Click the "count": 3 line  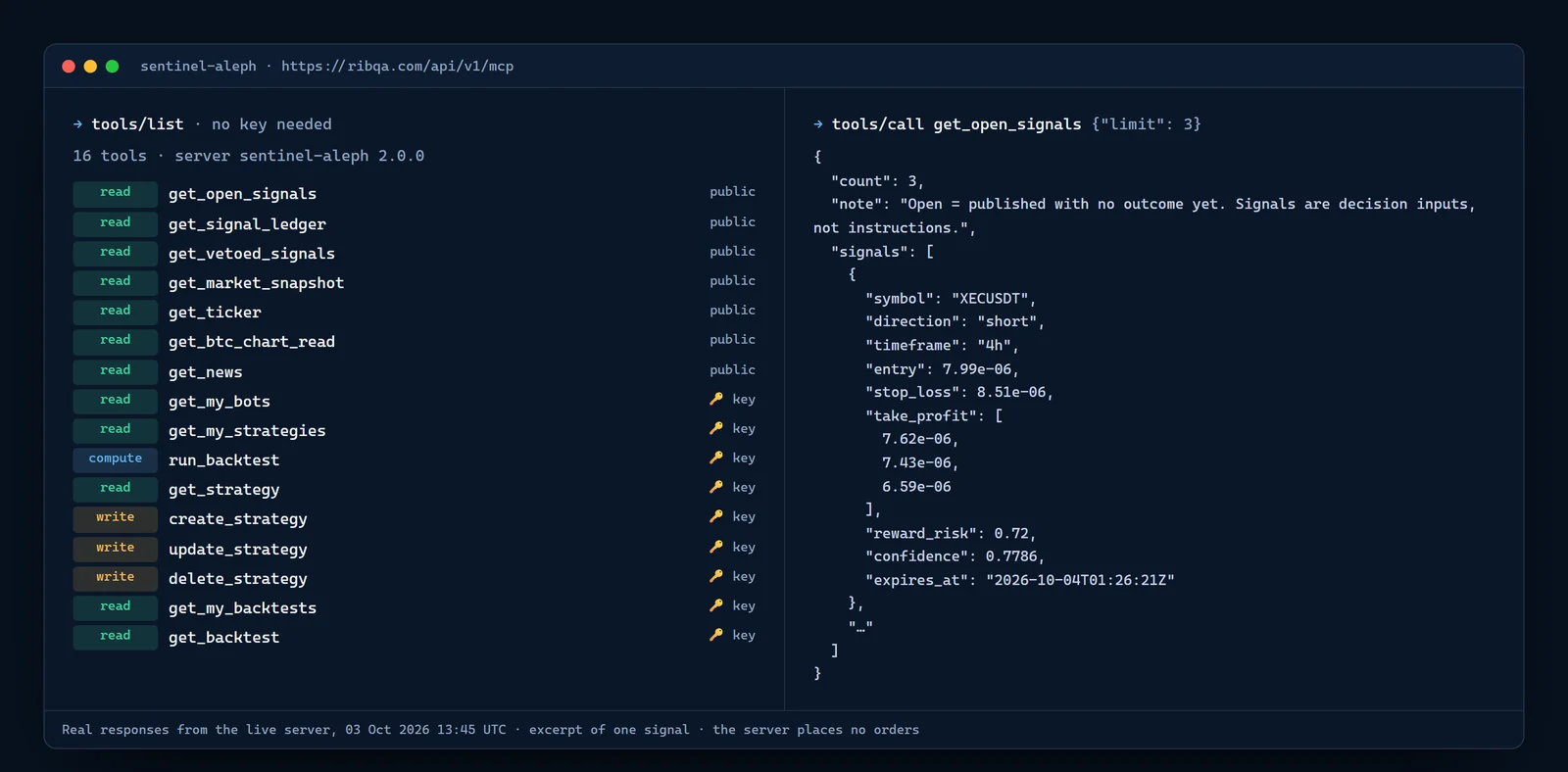coord(877,181)
